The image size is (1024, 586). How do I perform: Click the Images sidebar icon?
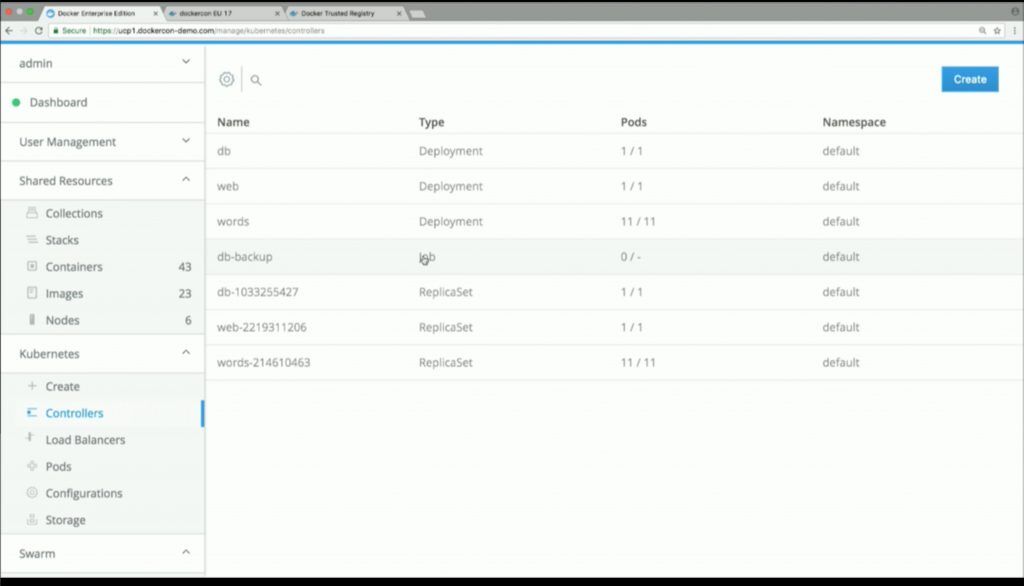click(x=32, y=293)
